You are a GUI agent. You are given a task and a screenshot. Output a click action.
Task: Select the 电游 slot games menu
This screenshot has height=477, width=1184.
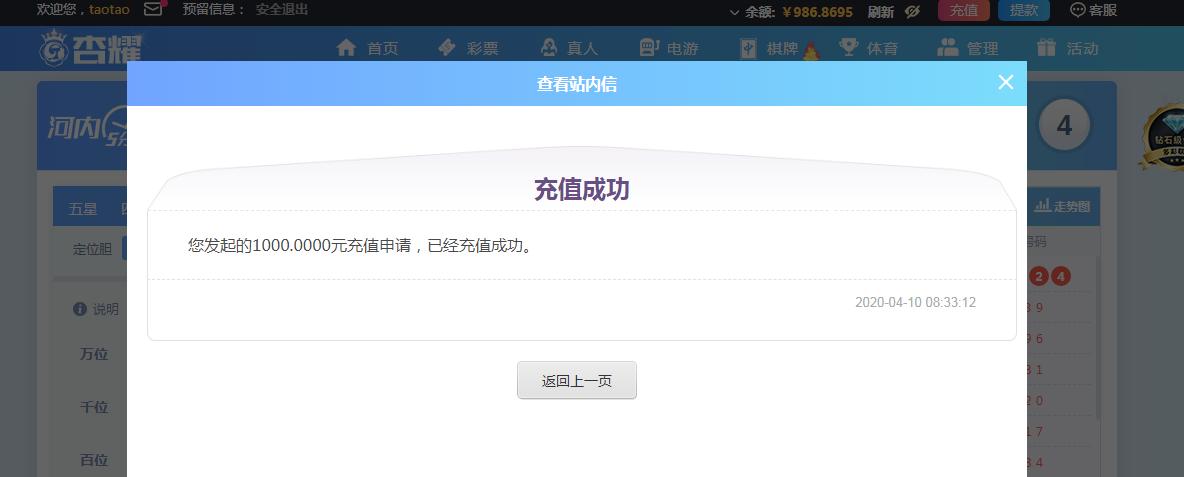[x=669, y=48]
